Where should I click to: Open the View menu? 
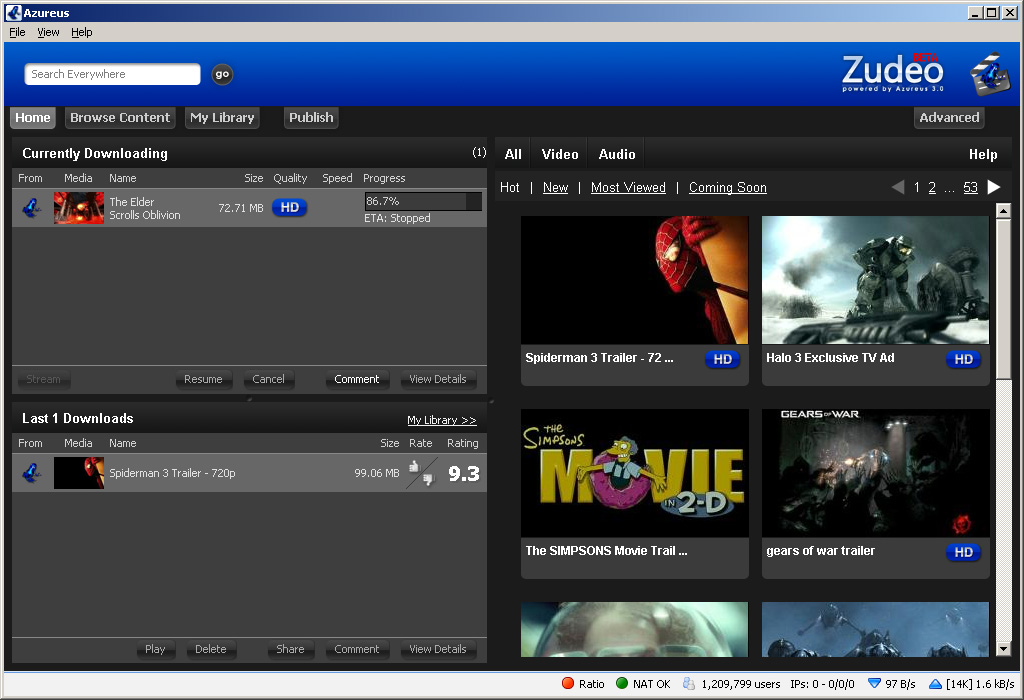[x=48, y=32]
